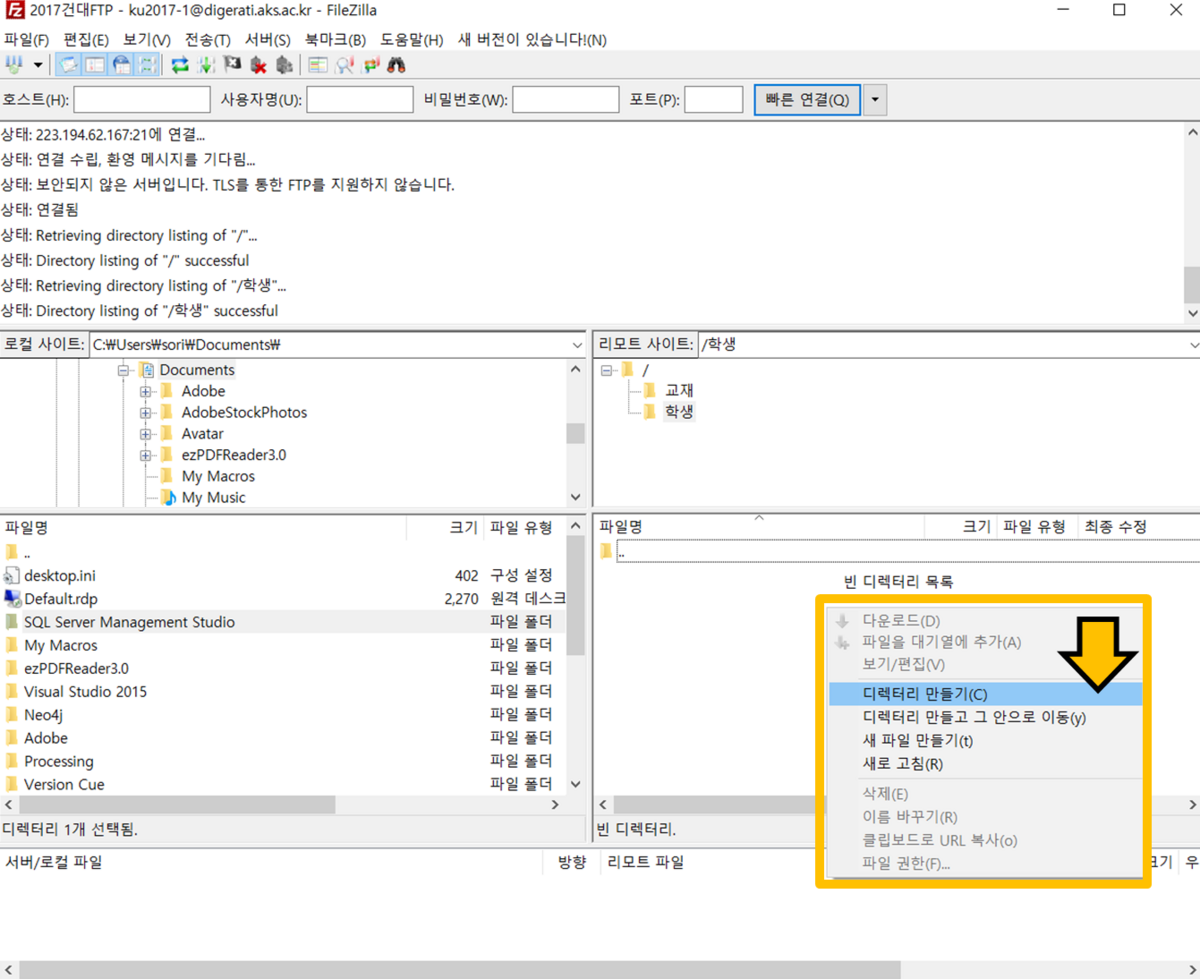Open the quick connect history dropdown
1200x979 pixels.
[x=875, y=100]
